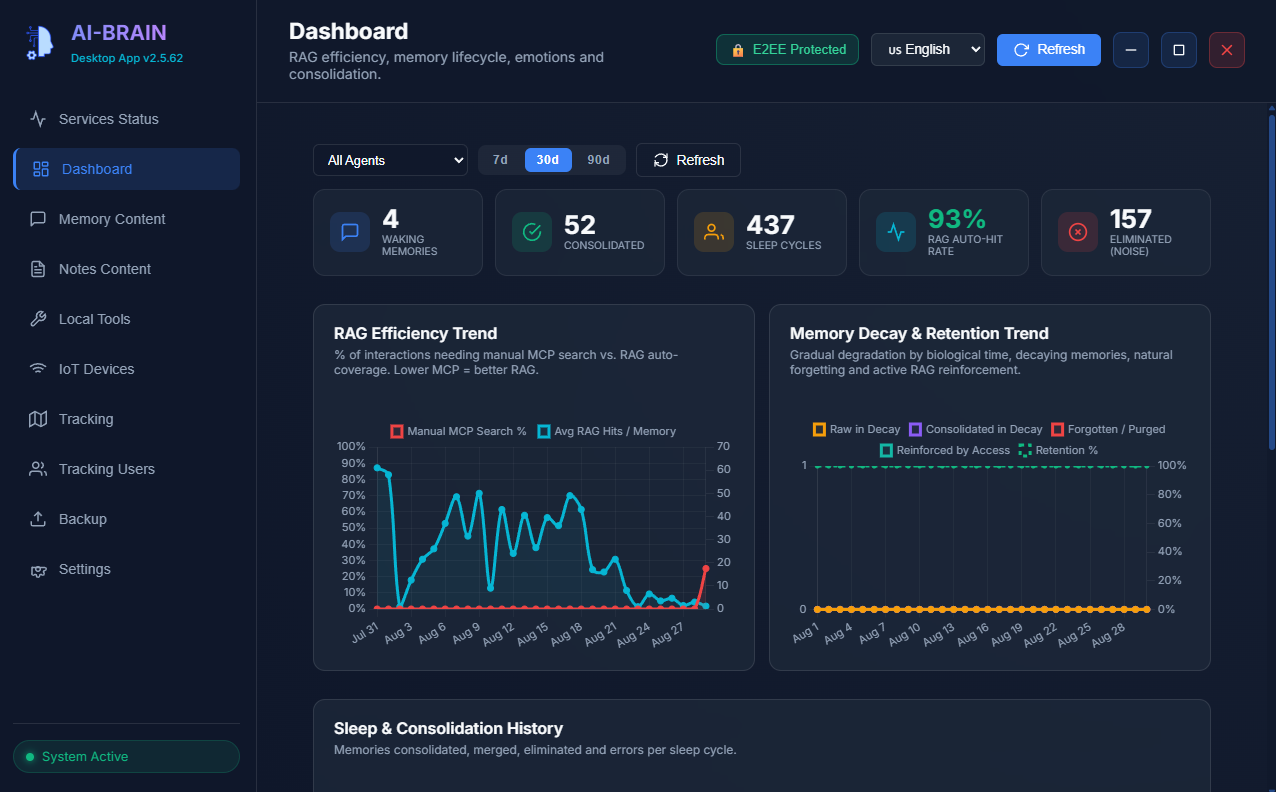Click the Waking Memories chat icon
Viewport: 1276px width, 792px height.
350,232
